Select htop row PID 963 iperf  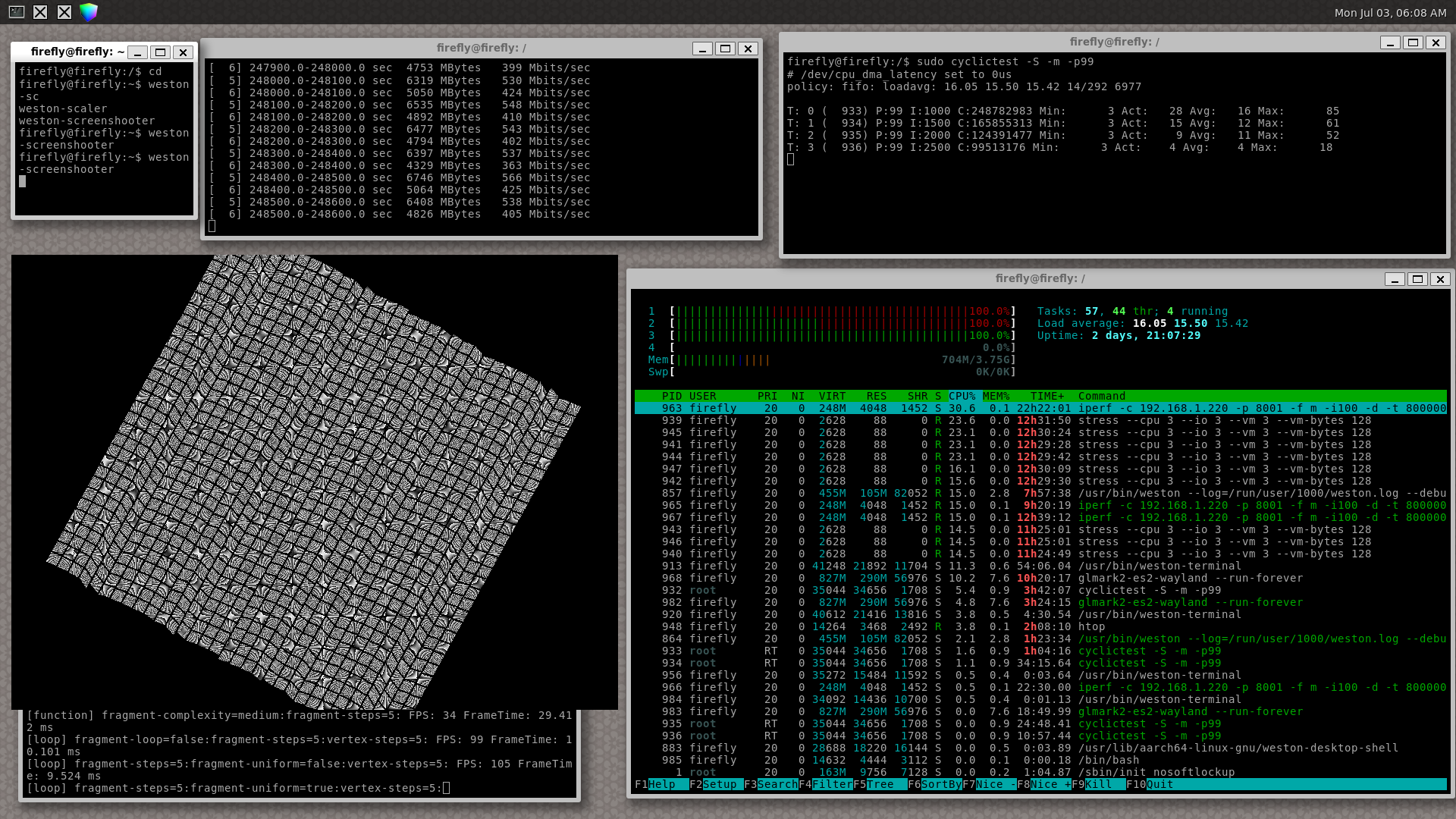coord(1040,408)
